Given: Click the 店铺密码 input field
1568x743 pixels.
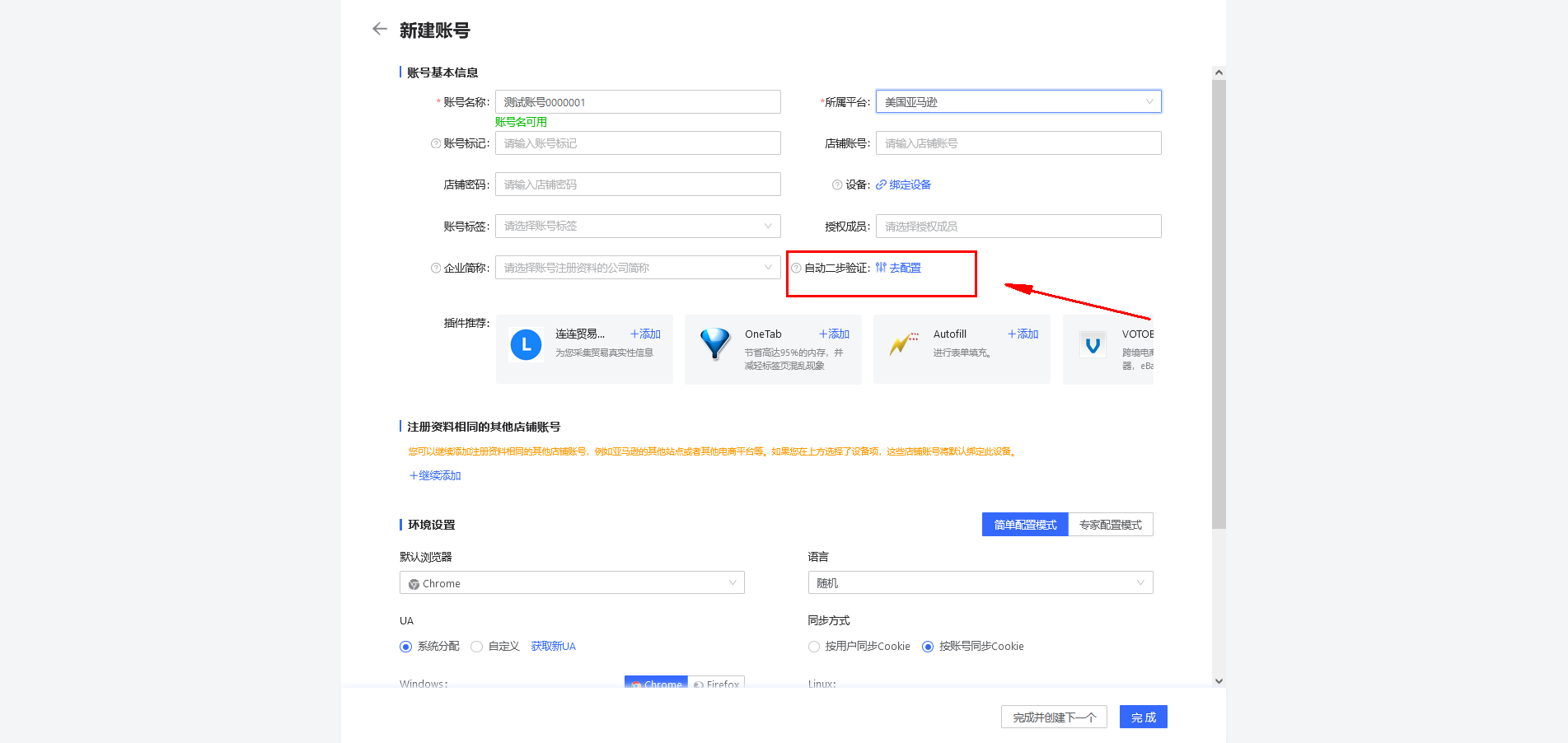Looking at the screenshot, I should [637, 185].
